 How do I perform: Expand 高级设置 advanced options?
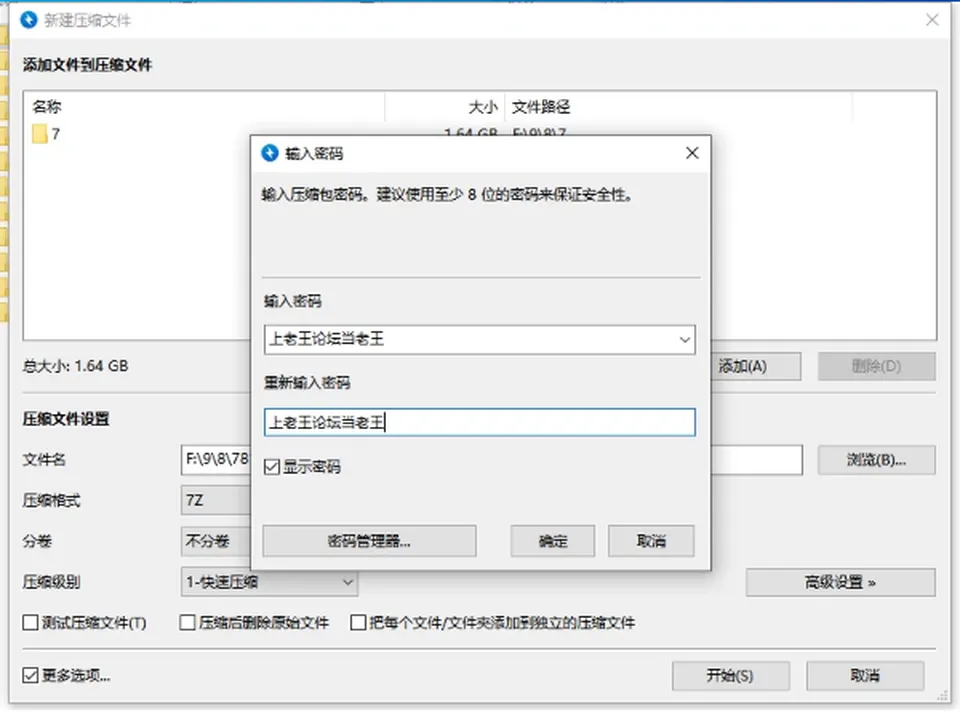click(840, 582)
